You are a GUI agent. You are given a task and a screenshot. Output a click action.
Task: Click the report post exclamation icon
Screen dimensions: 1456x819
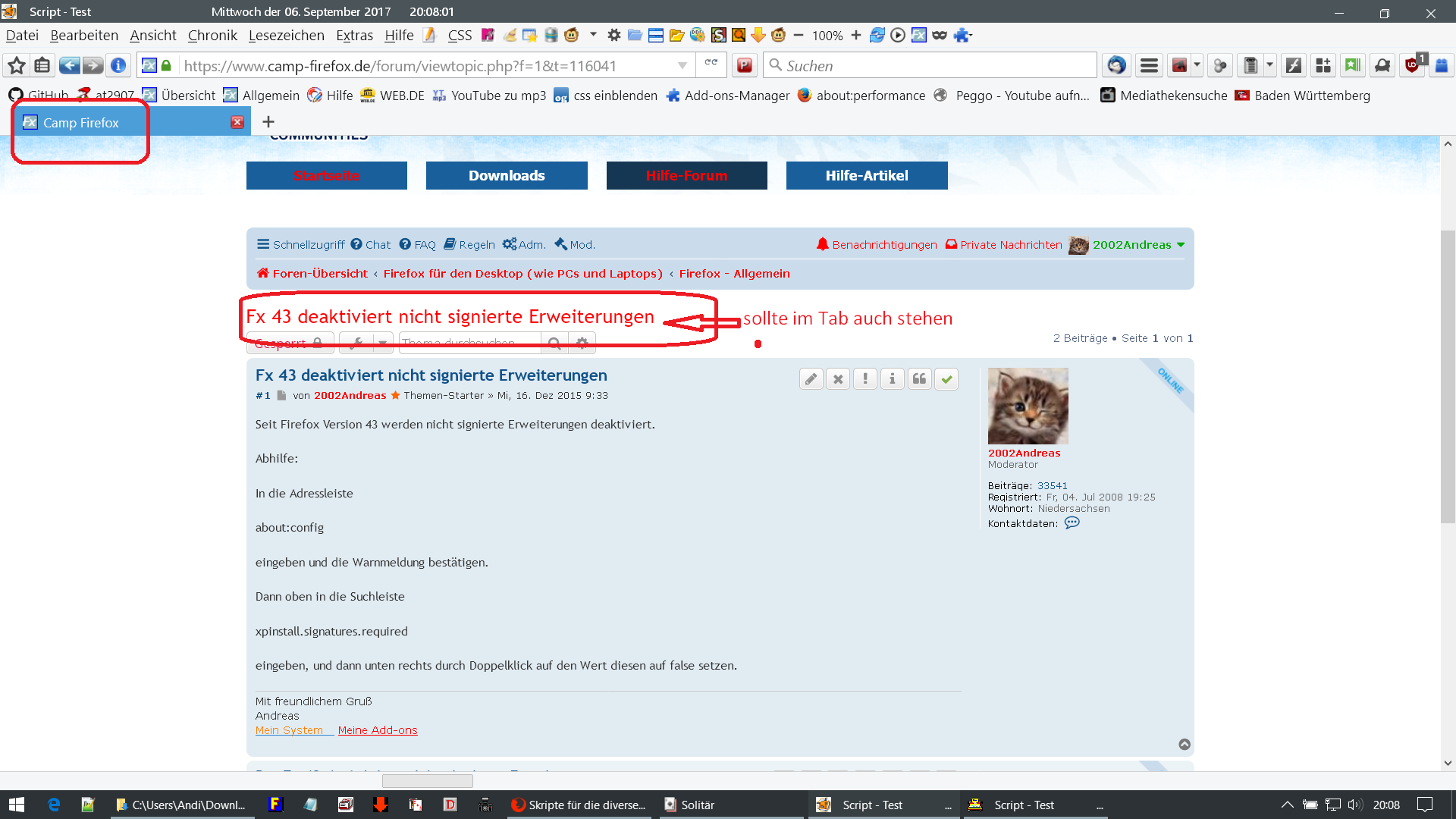pos(865,379)
